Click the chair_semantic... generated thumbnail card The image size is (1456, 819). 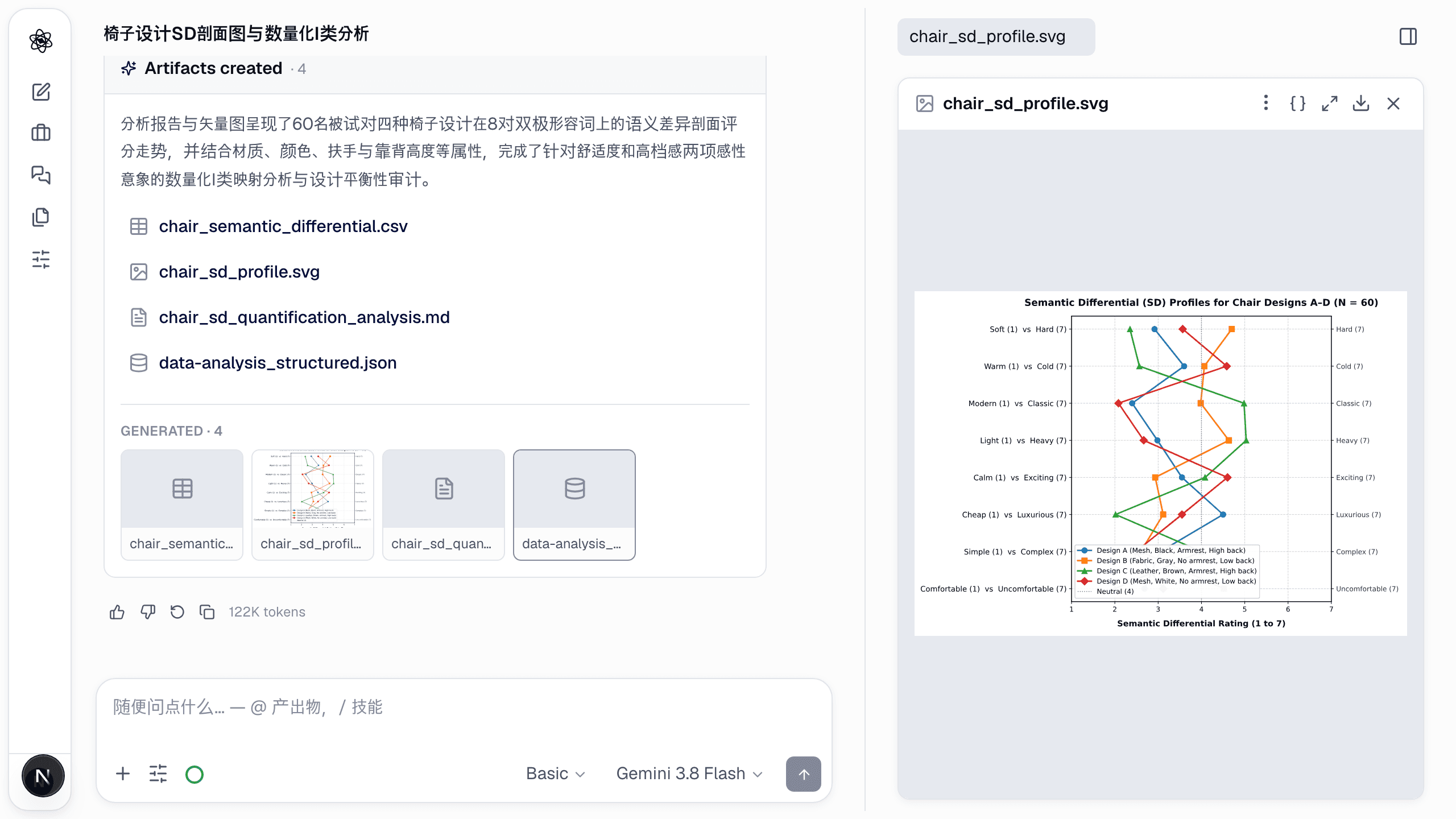(182, 505)
